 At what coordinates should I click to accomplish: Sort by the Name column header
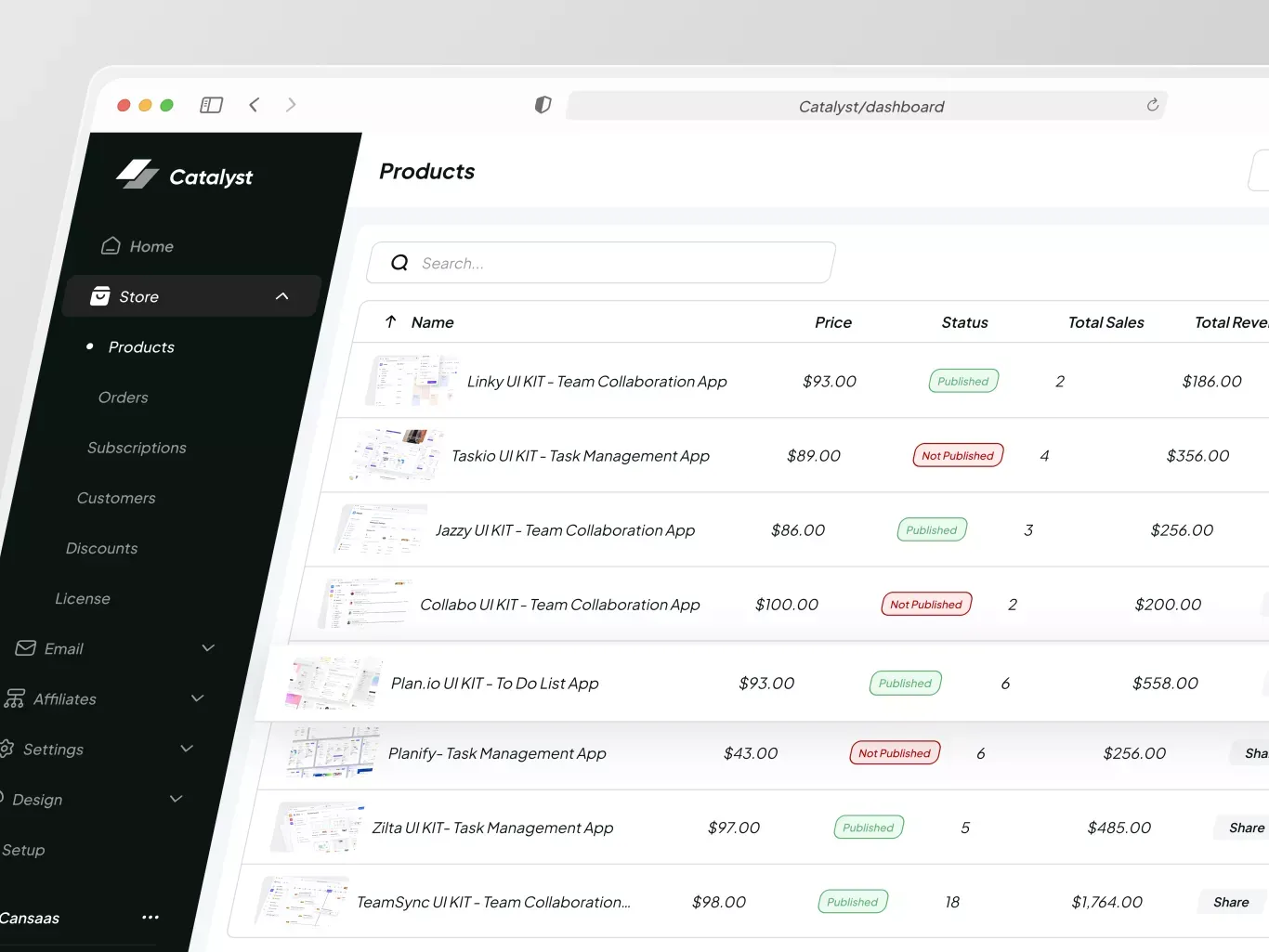433,322
